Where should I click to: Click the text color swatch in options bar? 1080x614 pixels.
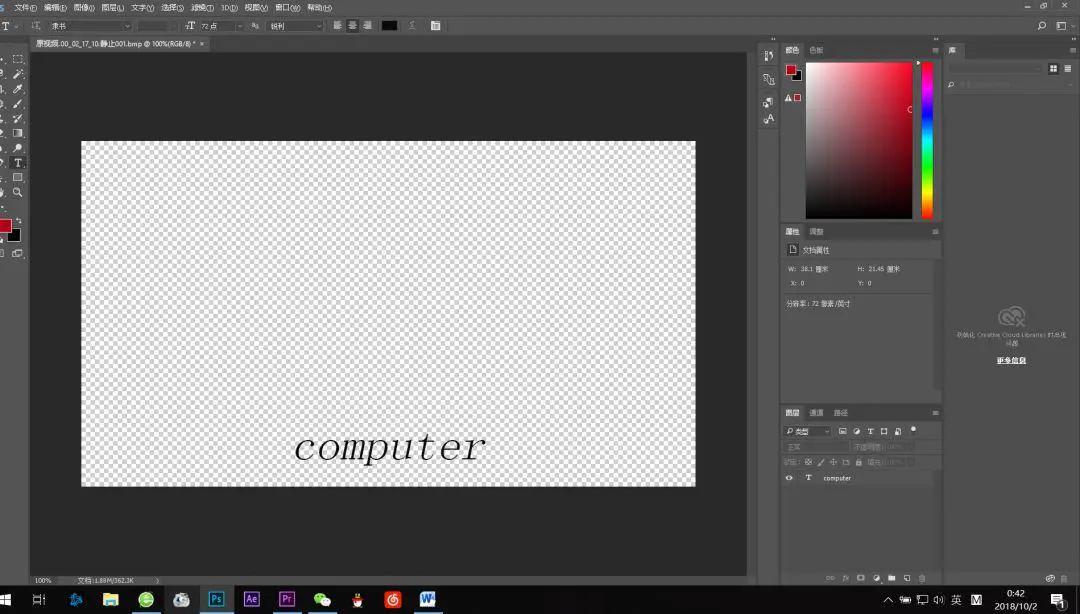click(389, 26)
